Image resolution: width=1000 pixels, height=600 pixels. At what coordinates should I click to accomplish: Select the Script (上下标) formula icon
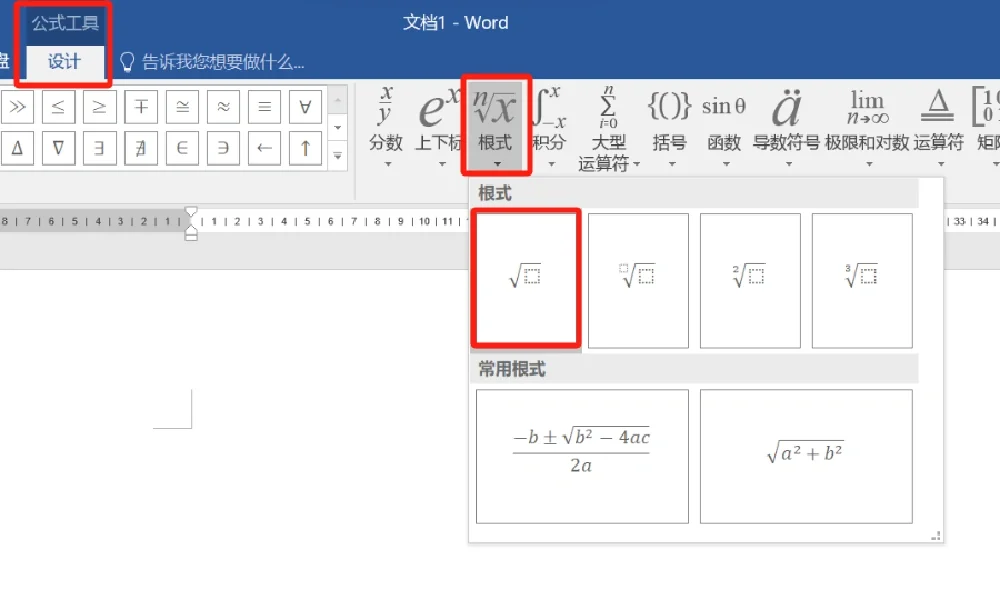[x=437, y=120]
